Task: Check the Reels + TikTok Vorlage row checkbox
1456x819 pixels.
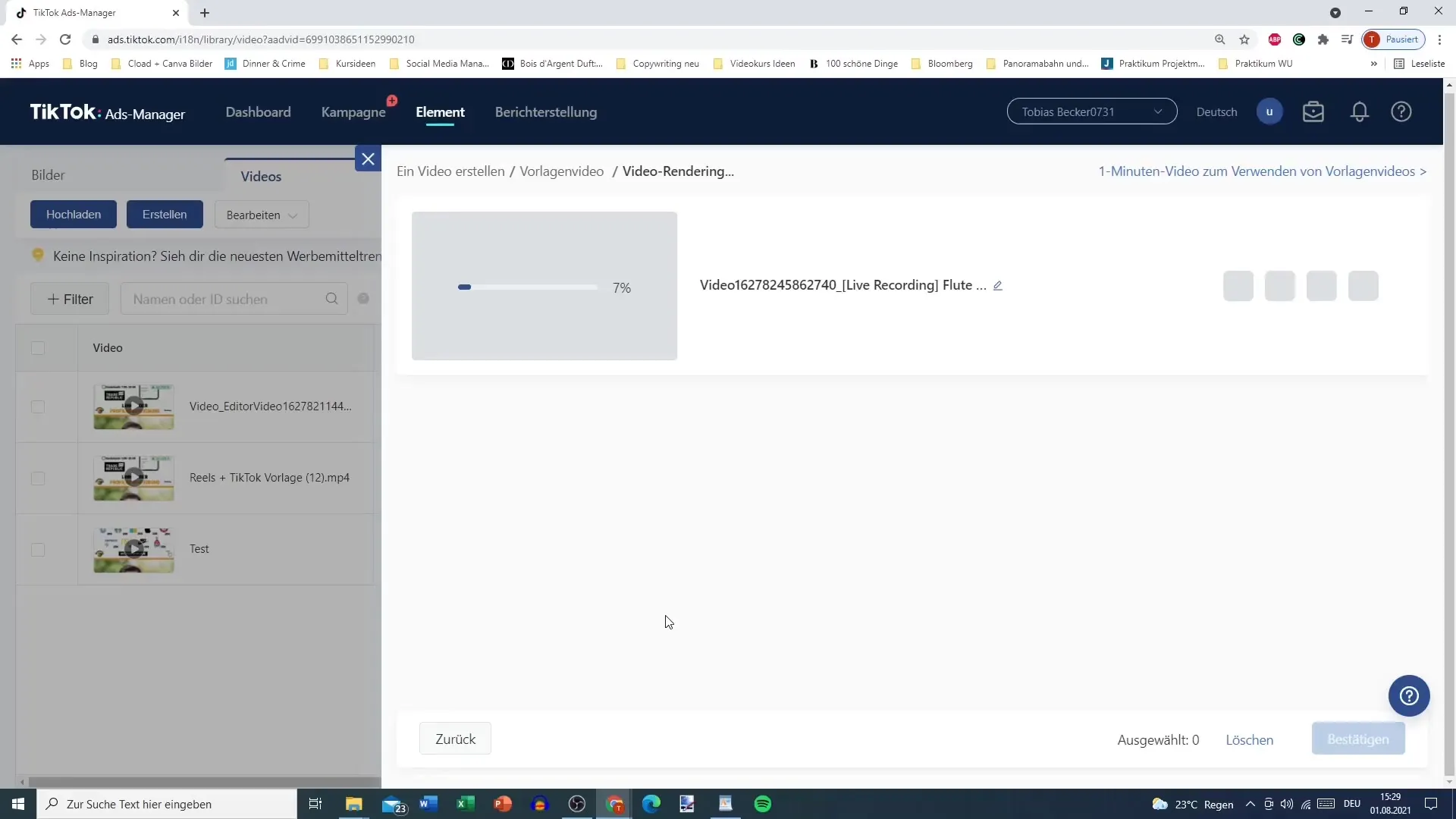Action: pos(38,478)
